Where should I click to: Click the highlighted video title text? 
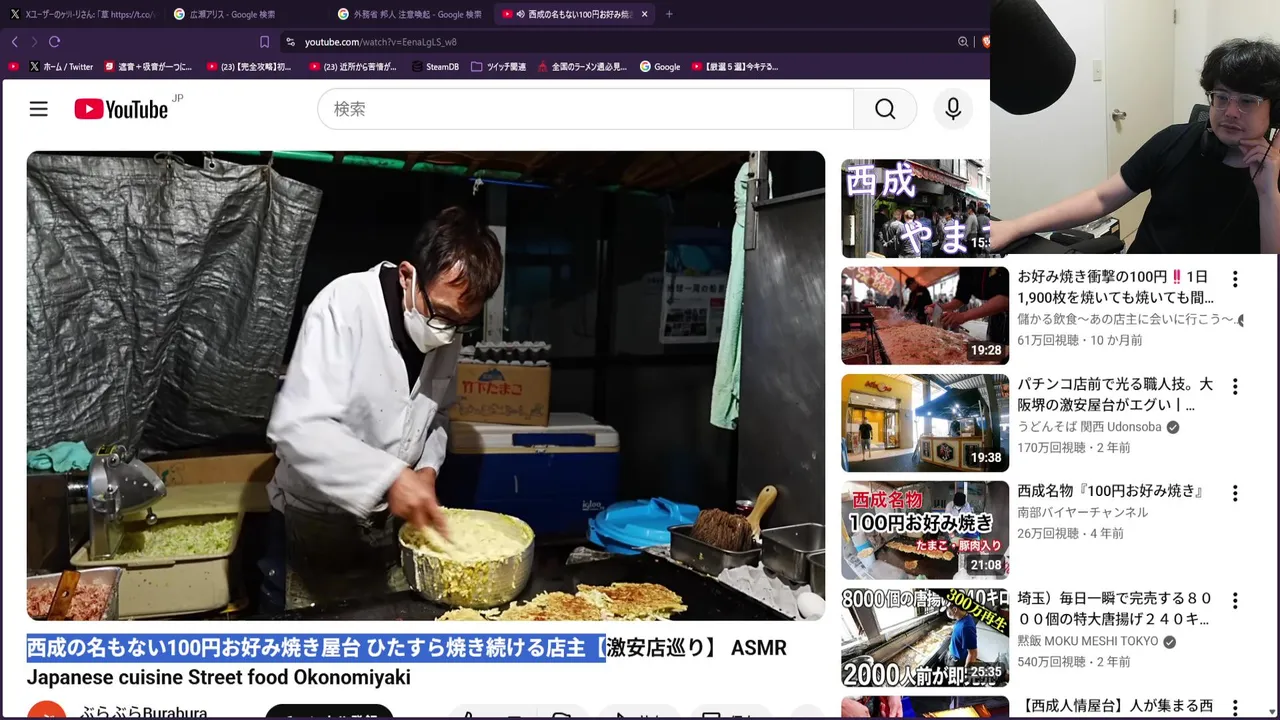click(316, 648)
